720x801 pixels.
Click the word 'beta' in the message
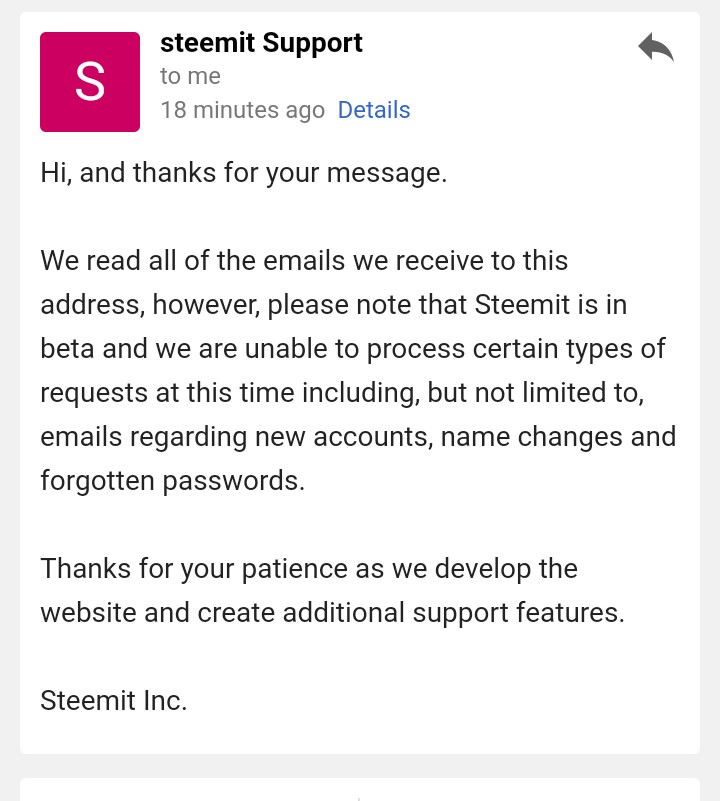(x=66, y=348)
